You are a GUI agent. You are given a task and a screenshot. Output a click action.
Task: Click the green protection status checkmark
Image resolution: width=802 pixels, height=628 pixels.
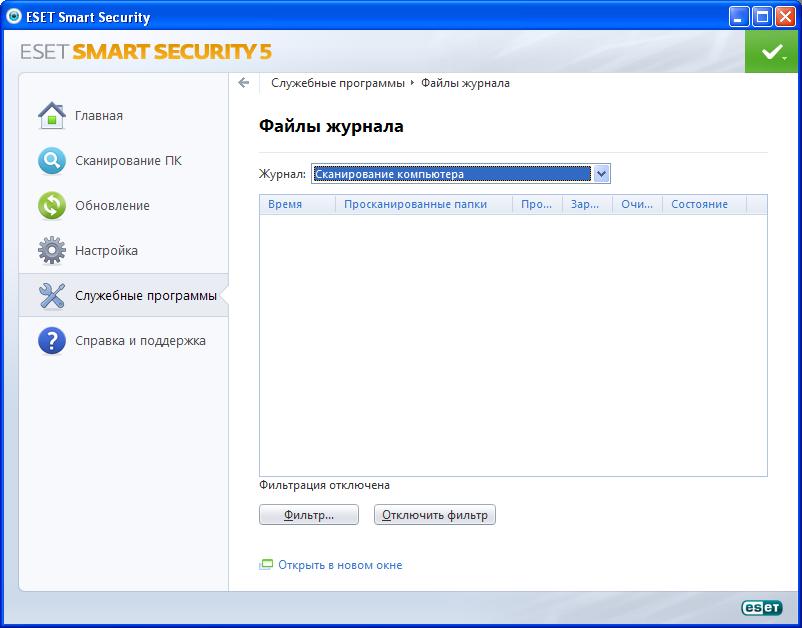pyautogui.click(x=773, y=52)
